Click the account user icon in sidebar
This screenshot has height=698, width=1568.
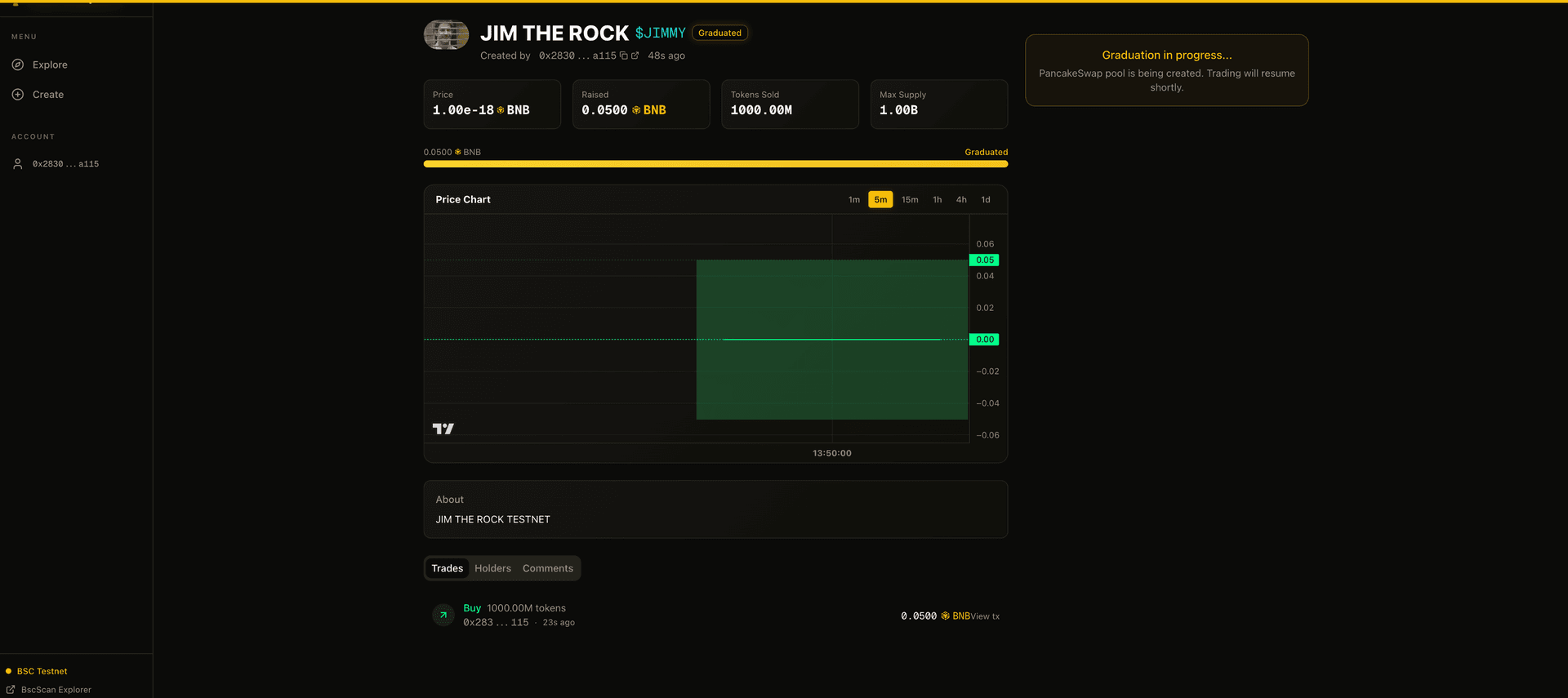pos(18,164)
